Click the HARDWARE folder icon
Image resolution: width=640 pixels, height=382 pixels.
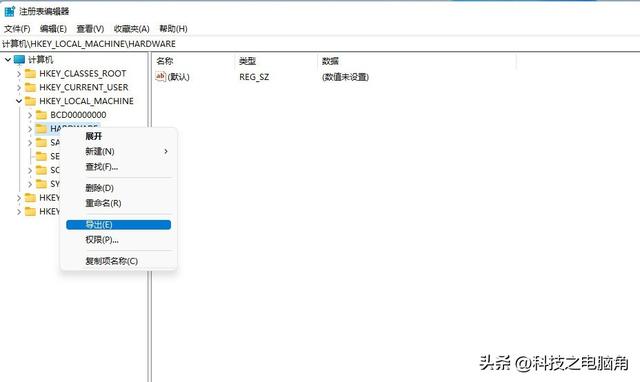coord(42,129)
